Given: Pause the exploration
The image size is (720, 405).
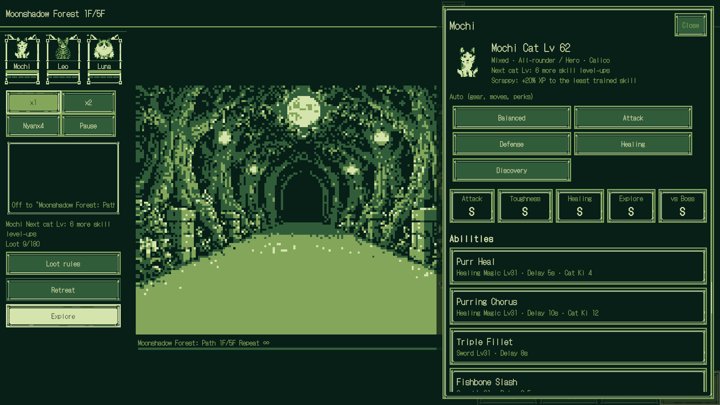Looking at the screenshot, I should [88, 125].
